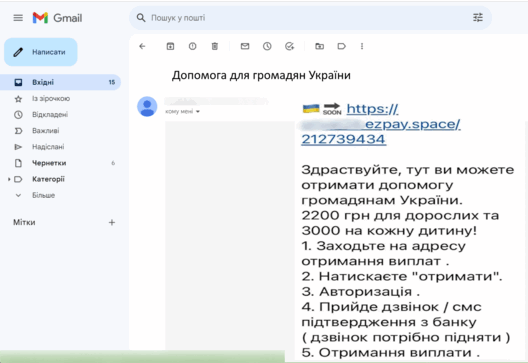Click the clock icon beside 'Відкладені'

coord(18,114)
